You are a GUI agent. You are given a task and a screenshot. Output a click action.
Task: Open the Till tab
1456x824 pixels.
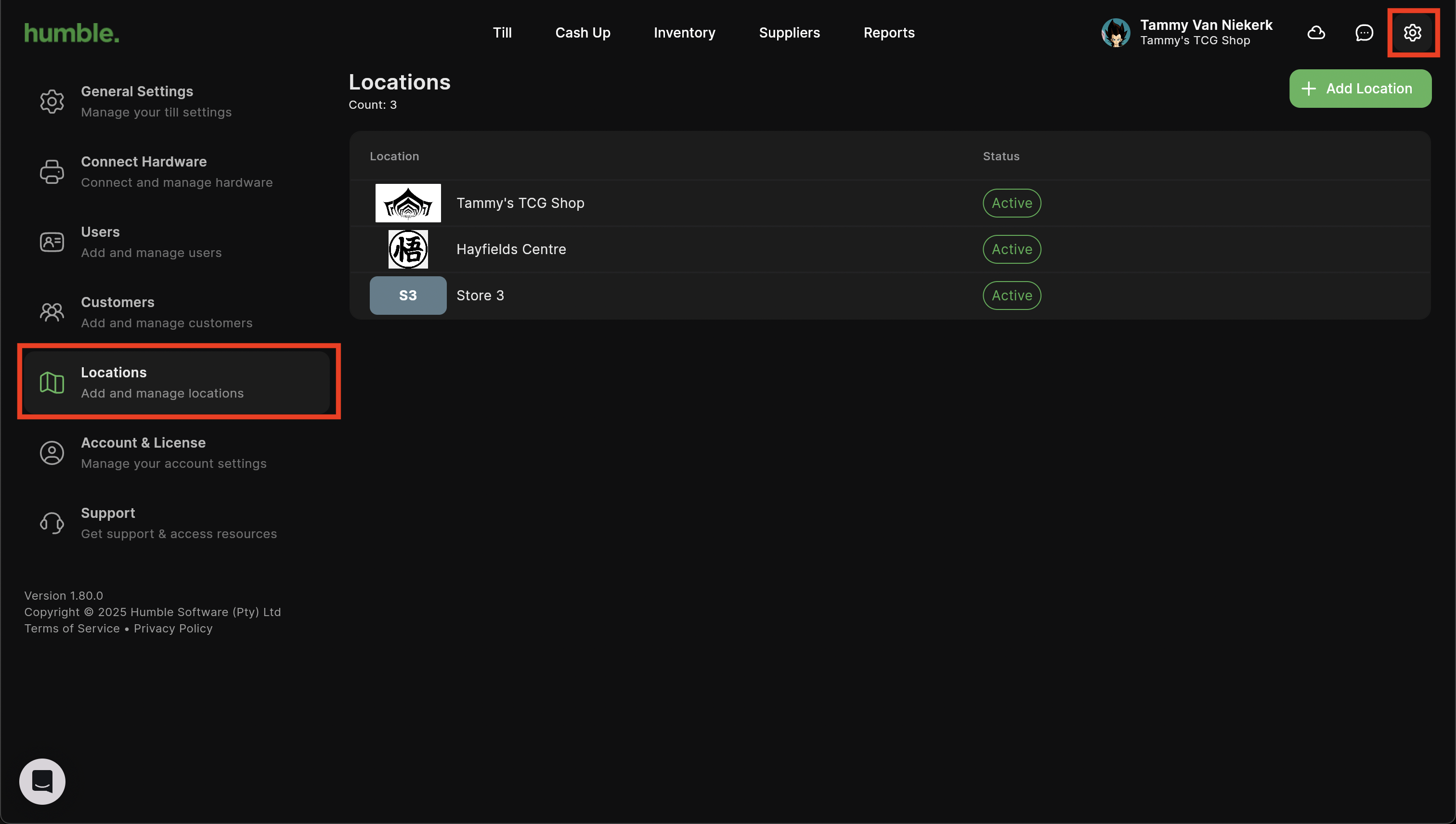coord(502,33)
